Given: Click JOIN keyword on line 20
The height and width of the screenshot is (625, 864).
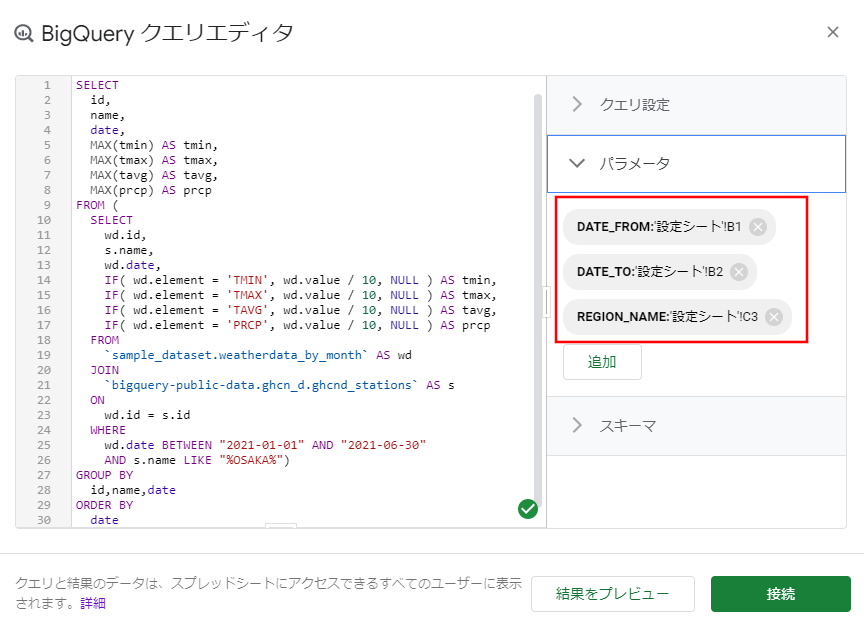Looking at the screenshot, I should click(x=105, y=370).
